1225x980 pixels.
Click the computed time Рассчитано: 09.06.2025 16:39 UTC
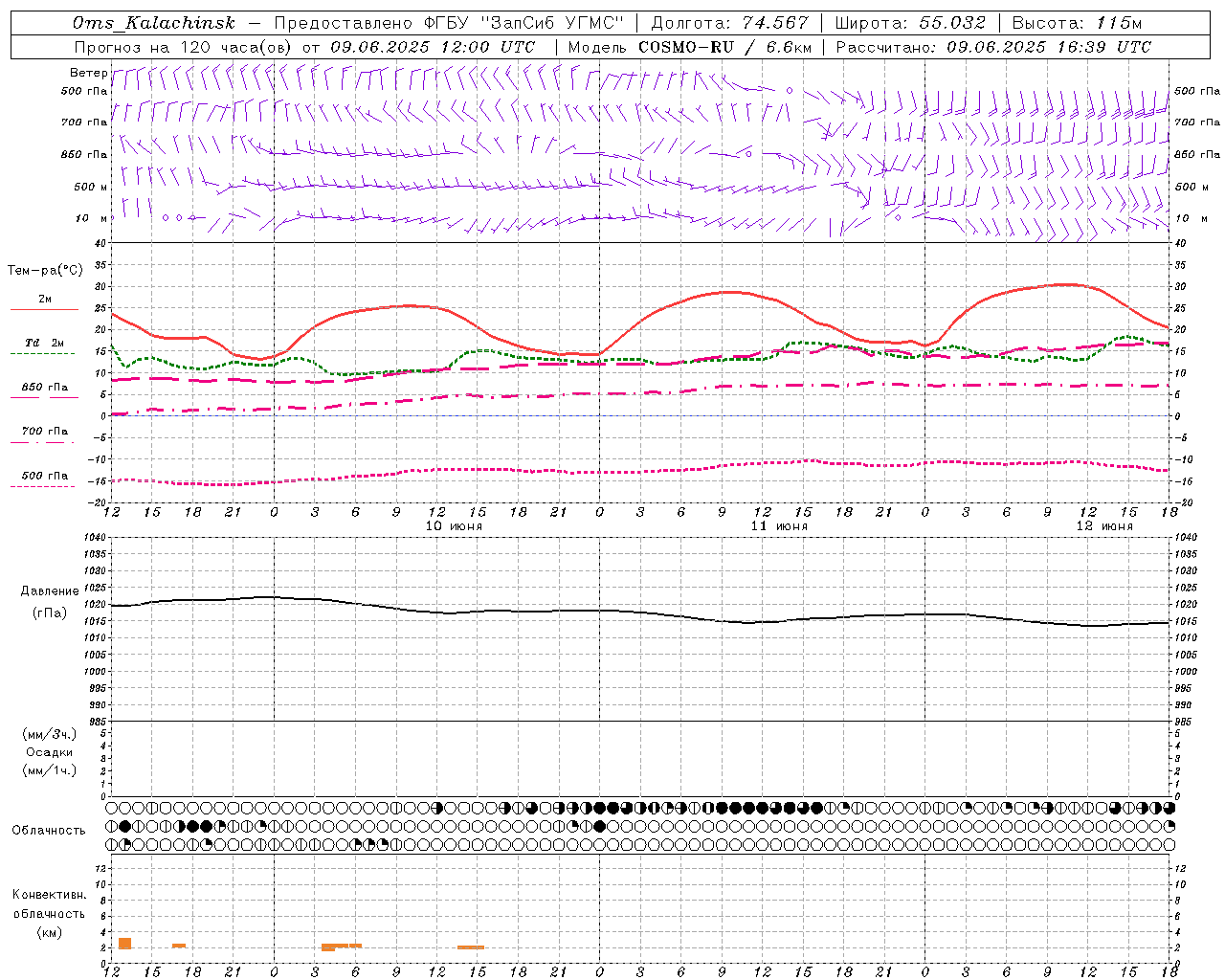click(x=993, y=47)
